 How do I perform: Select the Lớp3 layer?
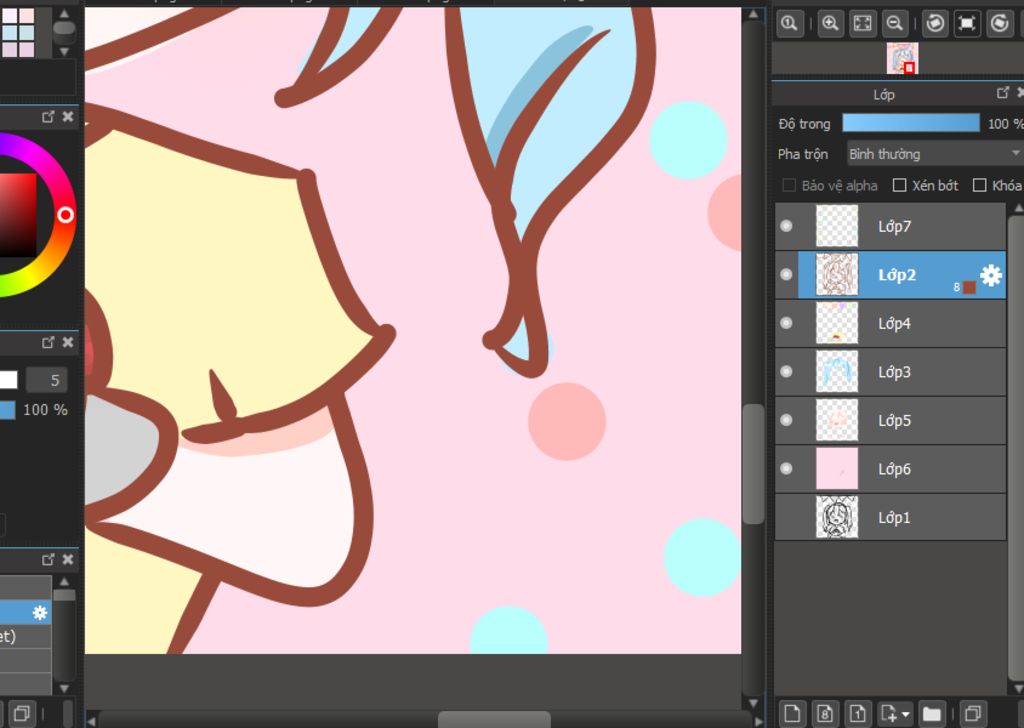pos(895,372)
